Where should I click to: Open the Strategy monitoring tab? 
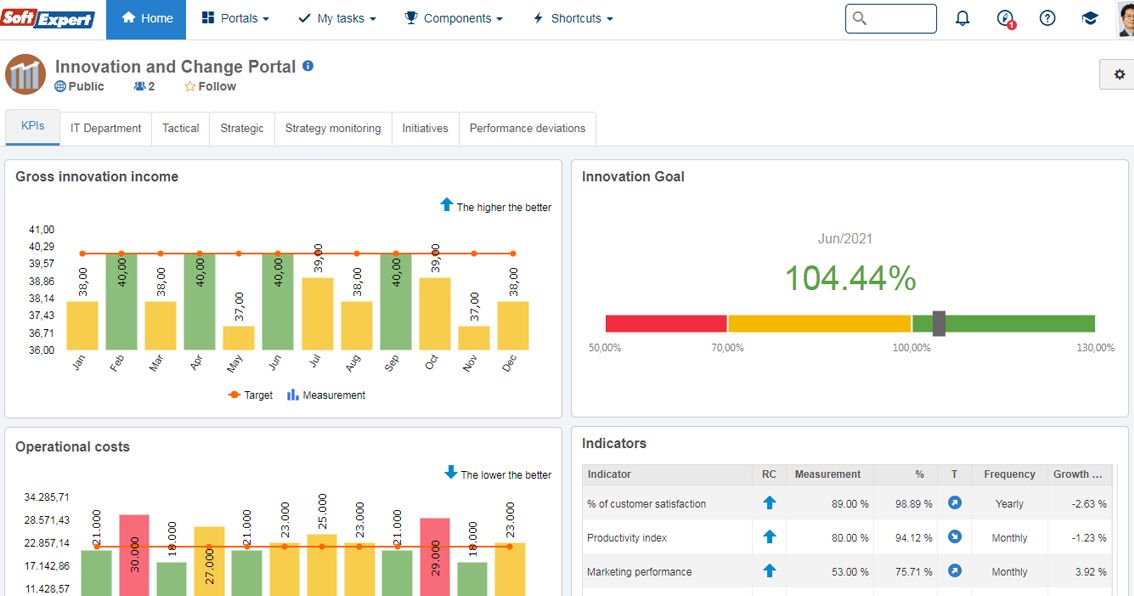(x=333, y=128)
